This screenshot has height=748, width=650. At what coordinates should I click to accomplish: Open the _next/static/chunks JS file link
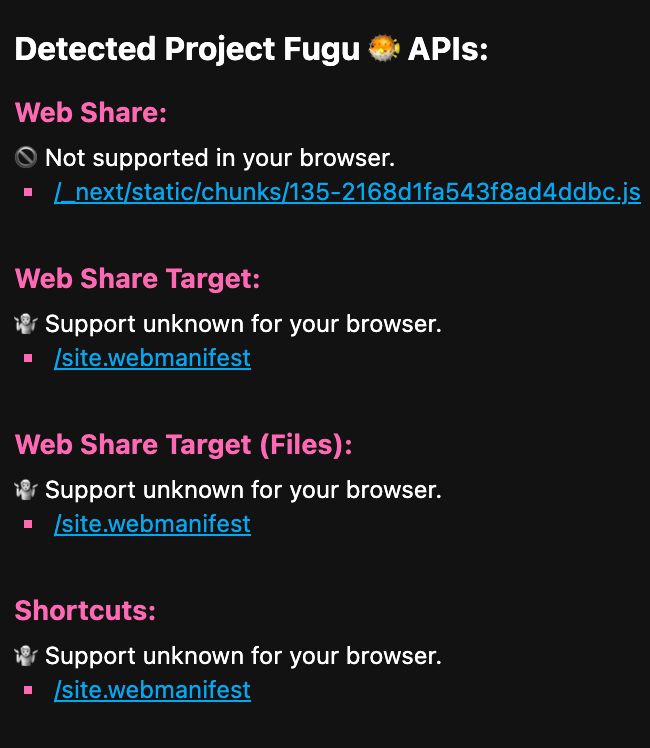coord(347,192)
